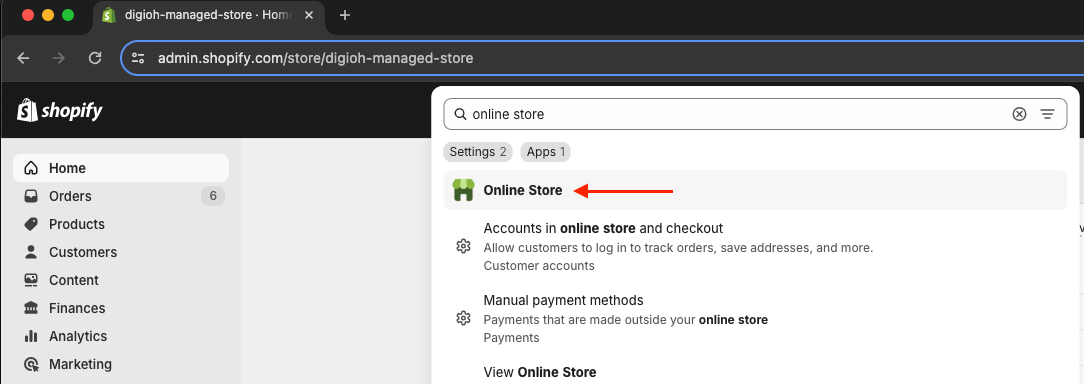Screen dimensions: 1084x384
Task: Open the search filter options icon
Action: (1048, 114)
